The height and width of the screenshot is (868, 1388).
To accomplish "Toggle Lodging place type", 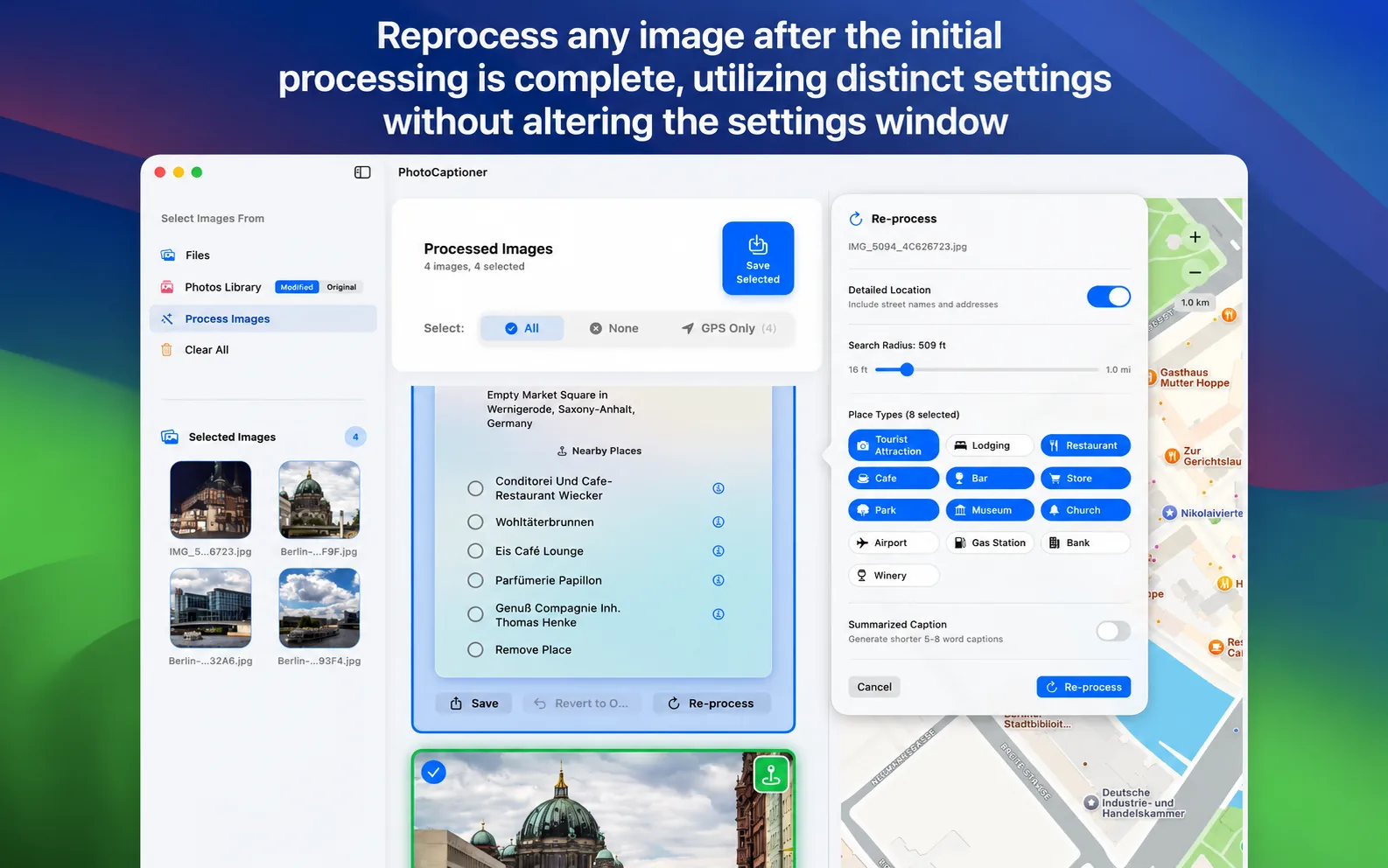I will [x=989, y=445].
